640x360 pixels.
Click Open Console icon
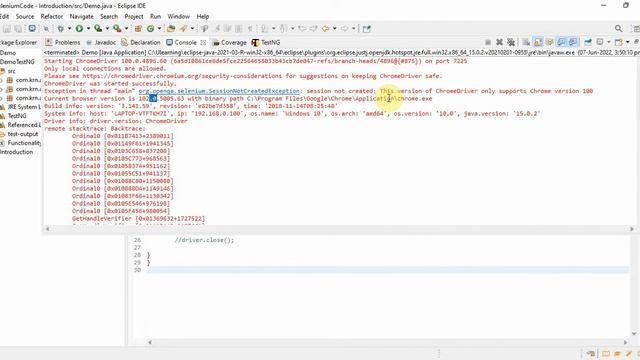[619, 42]
